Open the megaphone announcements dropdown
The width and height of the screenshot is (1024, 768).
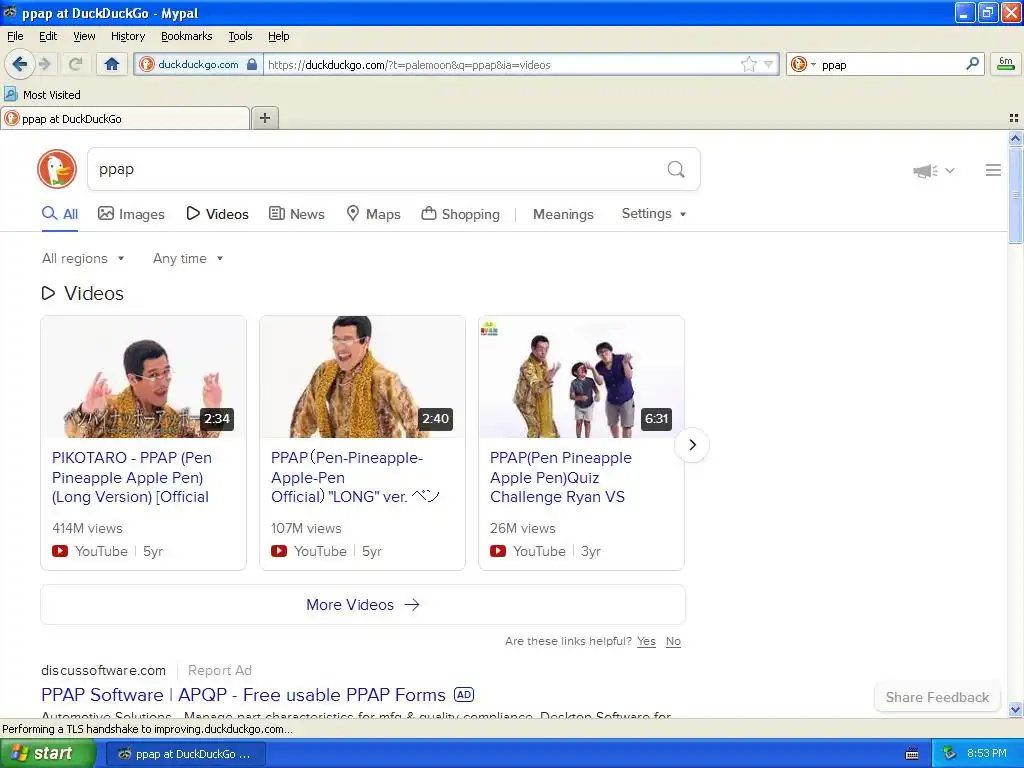coord(934,170)
